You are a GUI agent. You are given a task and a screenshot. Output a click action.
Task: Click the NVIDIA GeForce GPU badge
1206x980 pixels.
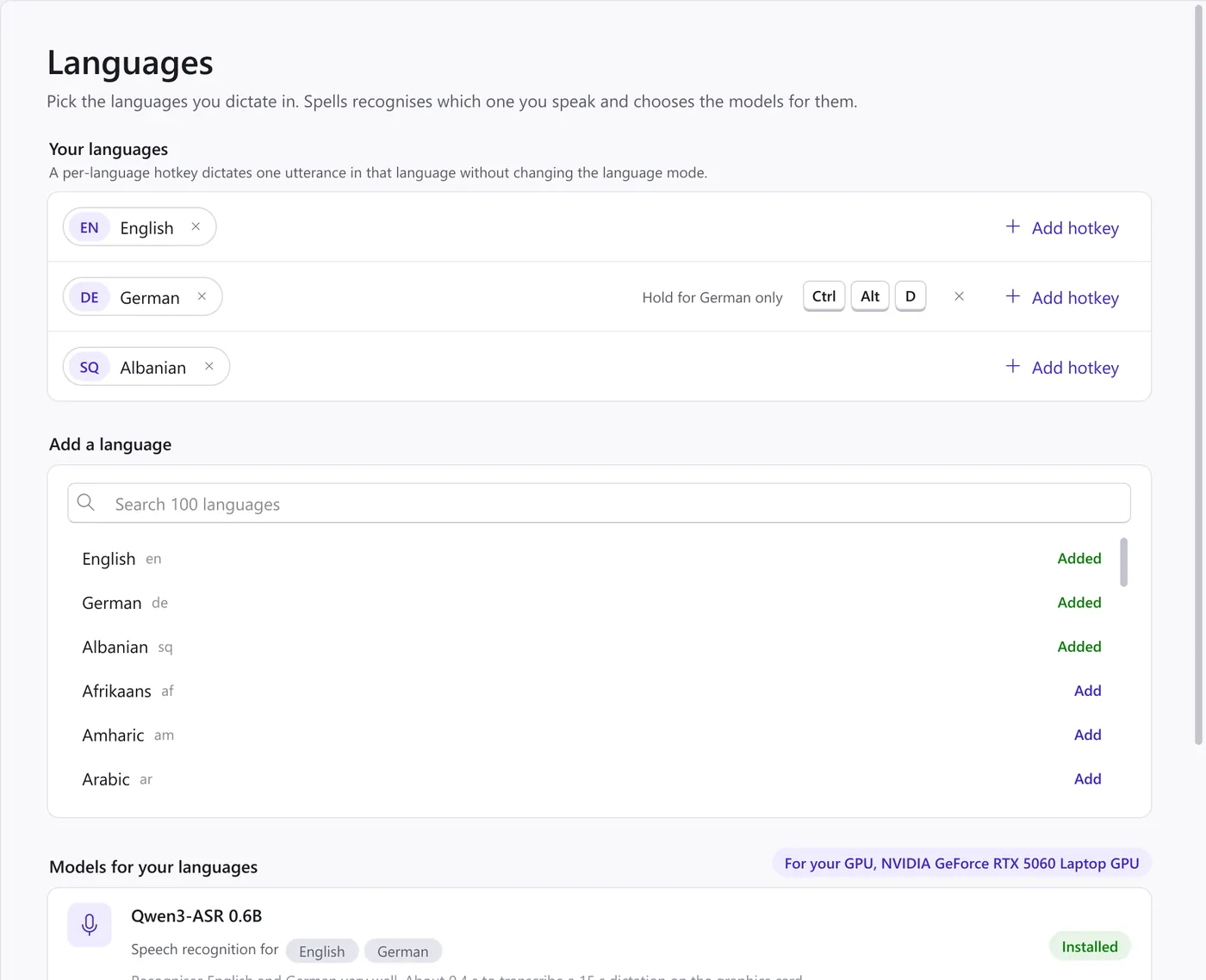[961, 863]
